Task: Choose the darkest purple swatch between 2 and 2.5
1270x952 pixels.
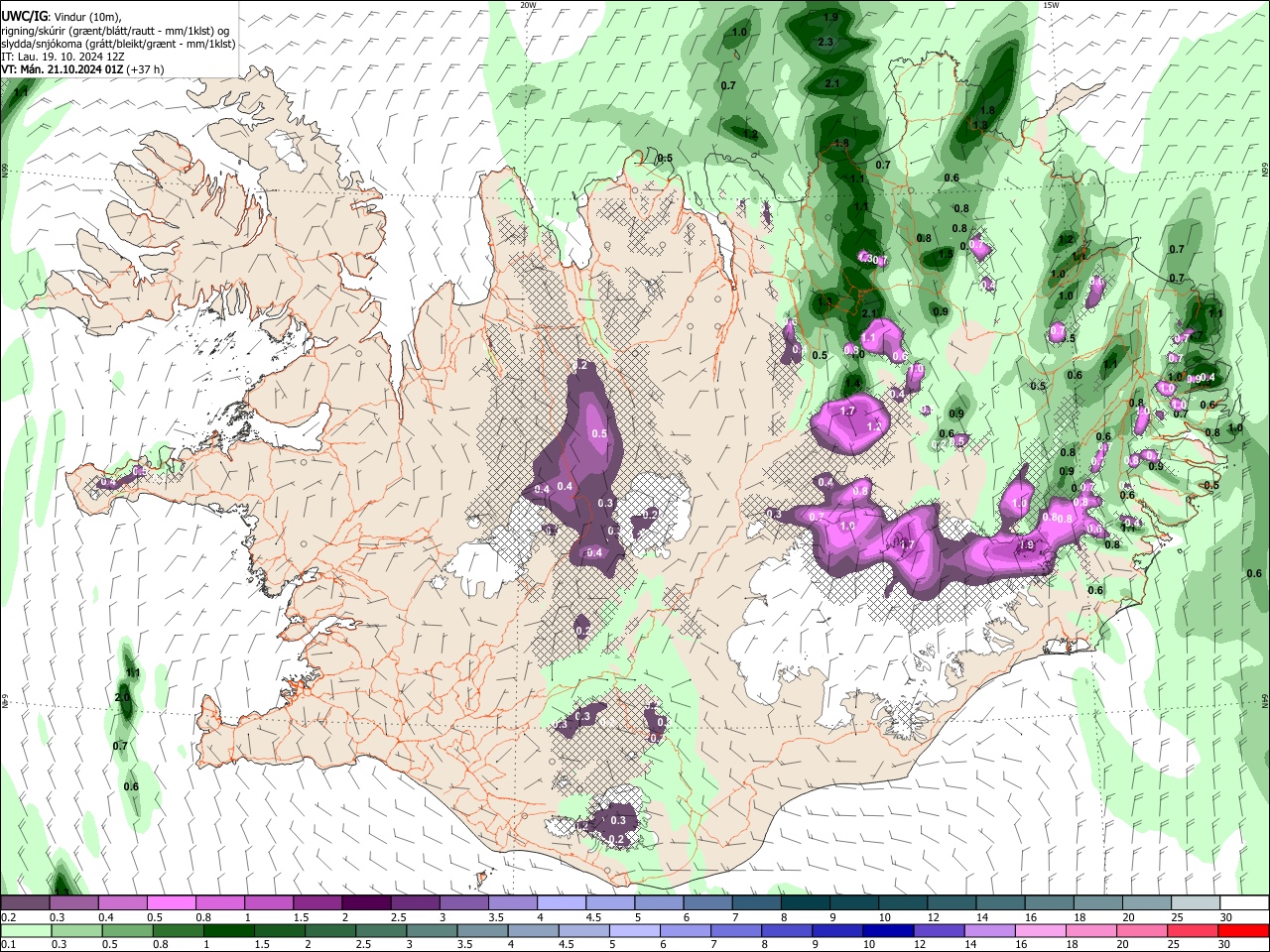Action: [x=365, y=903]
